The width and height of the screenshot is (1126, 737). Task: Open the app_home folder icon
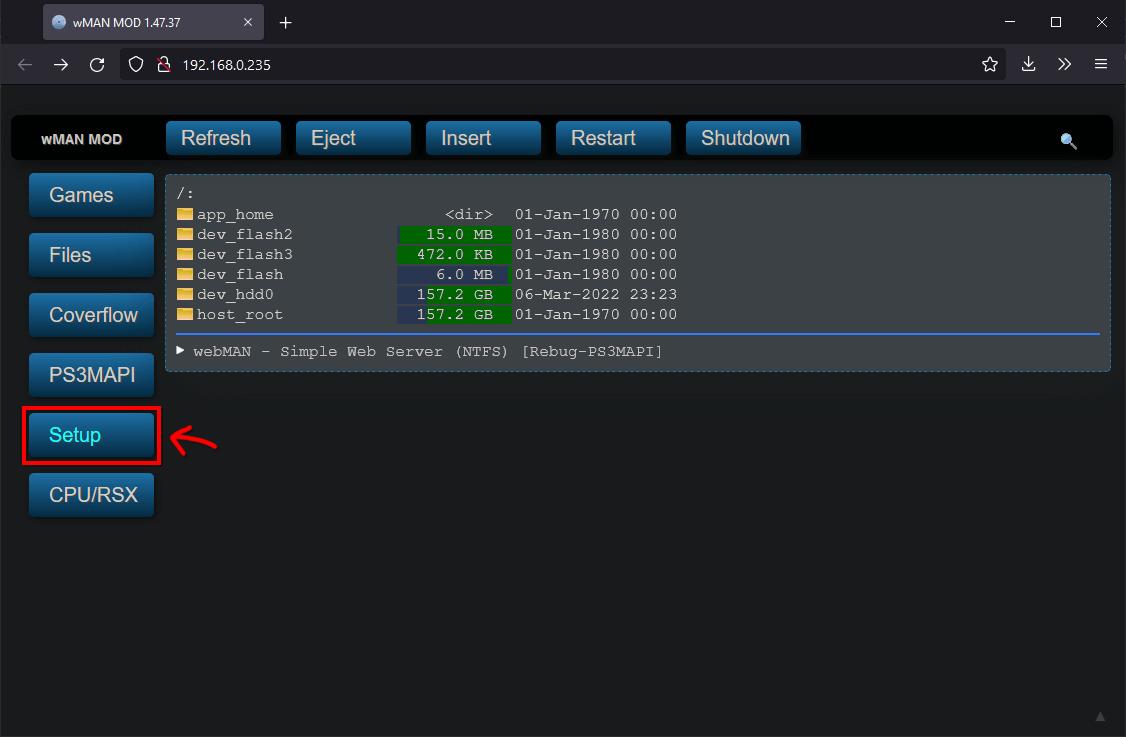(x=185, y=213)
